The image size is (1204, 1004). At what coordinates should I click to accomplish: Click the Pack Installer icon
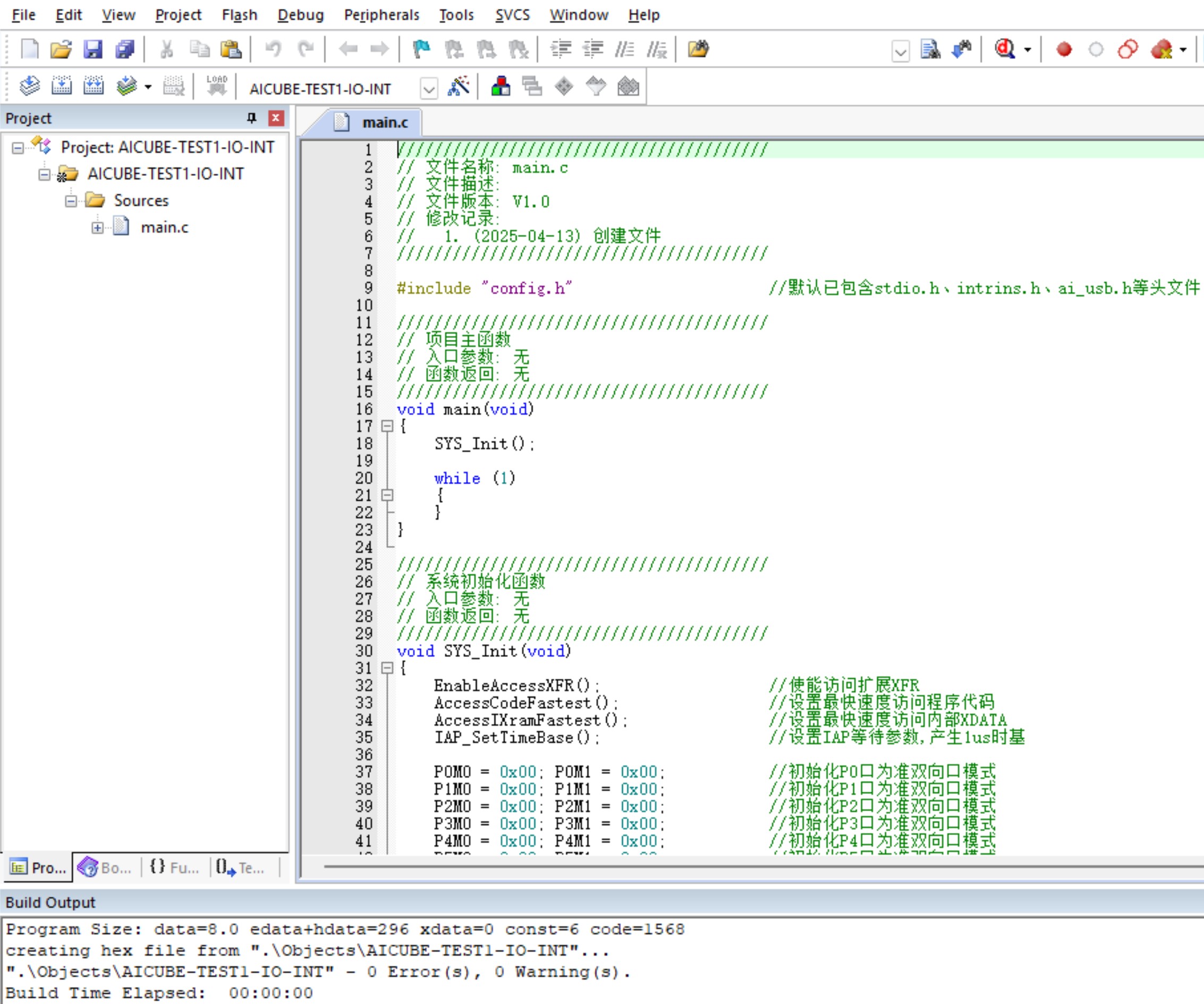(628, 87)
